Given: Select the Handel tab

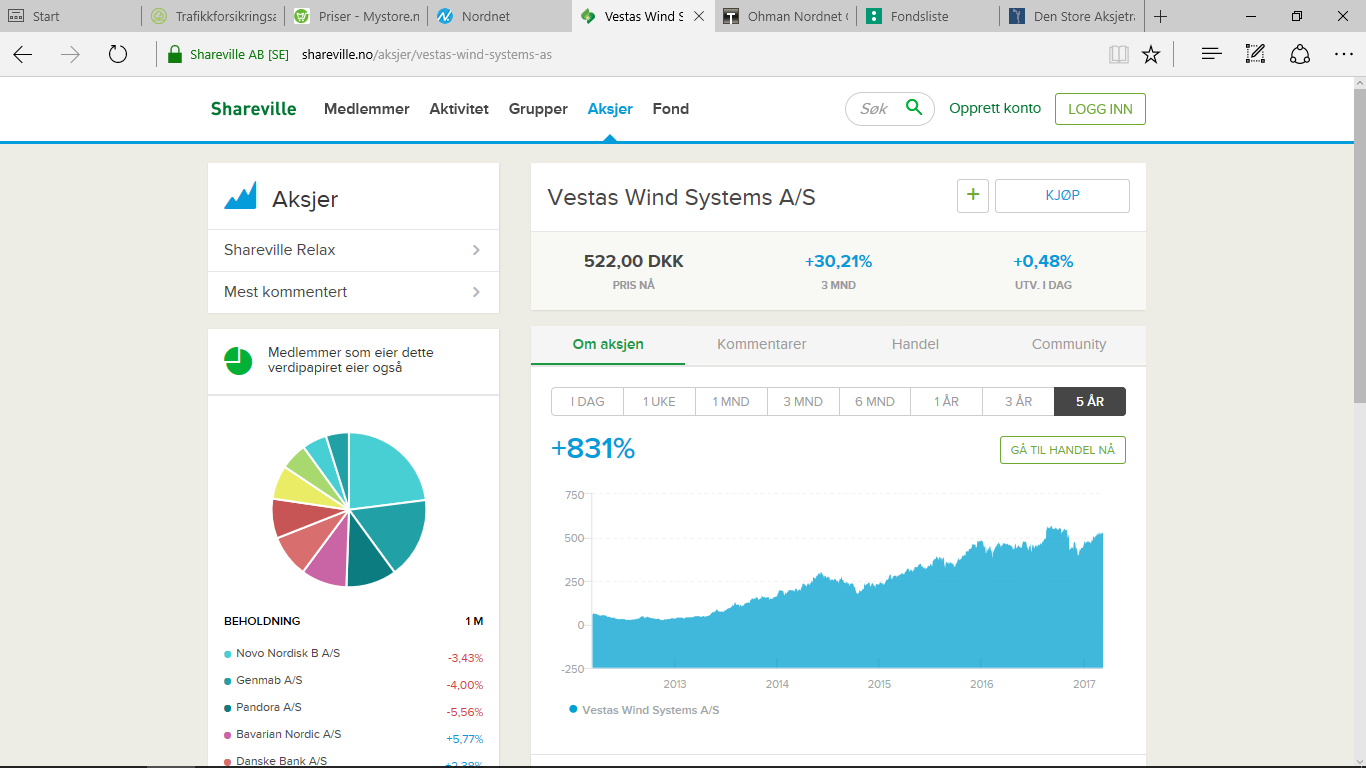Looking at the screenshot, I should [915, 344].
